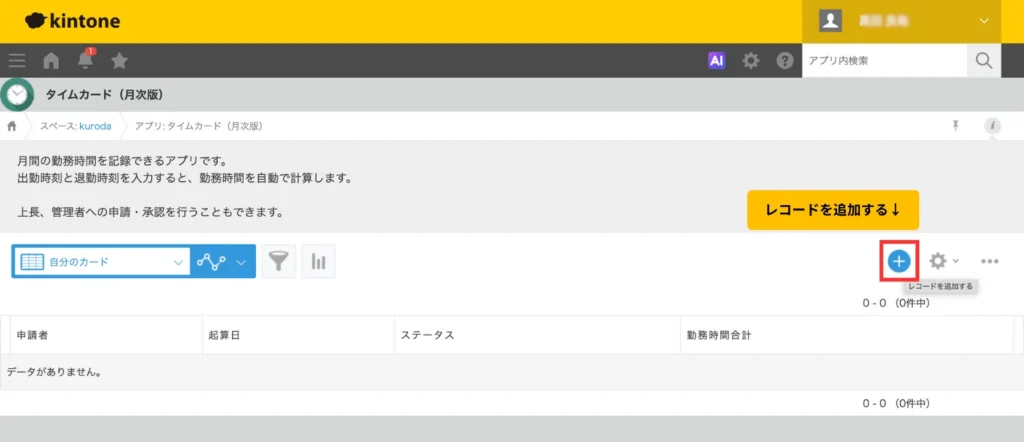The width and height of the screenshot is (1024, 442).
Task: Open the help question mark icon
Action: click(785, 61)
